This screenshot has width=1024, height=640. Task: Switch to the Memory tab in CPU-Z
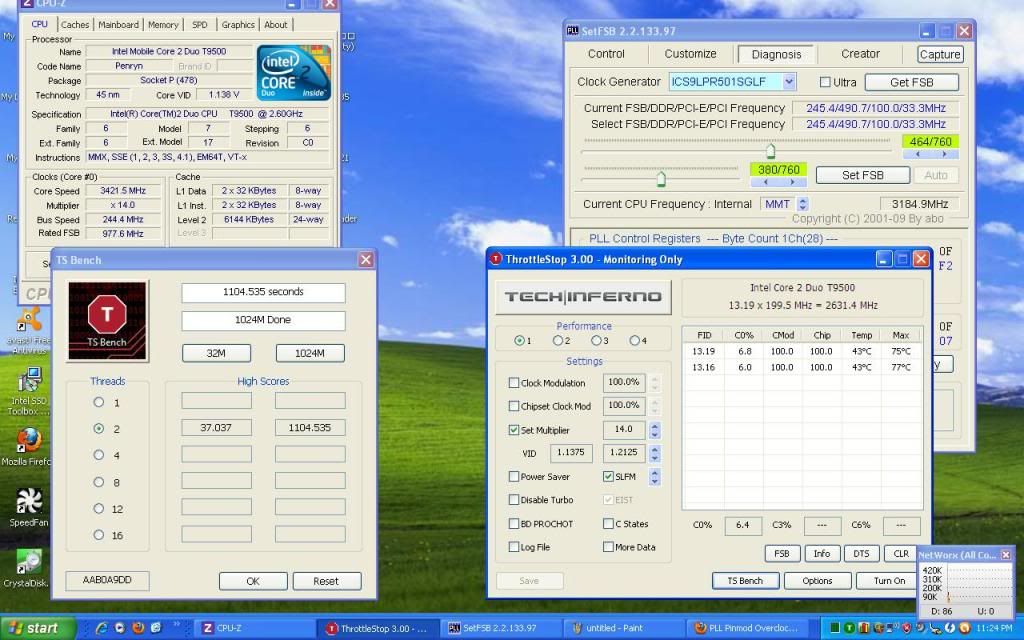click(163, 25)
